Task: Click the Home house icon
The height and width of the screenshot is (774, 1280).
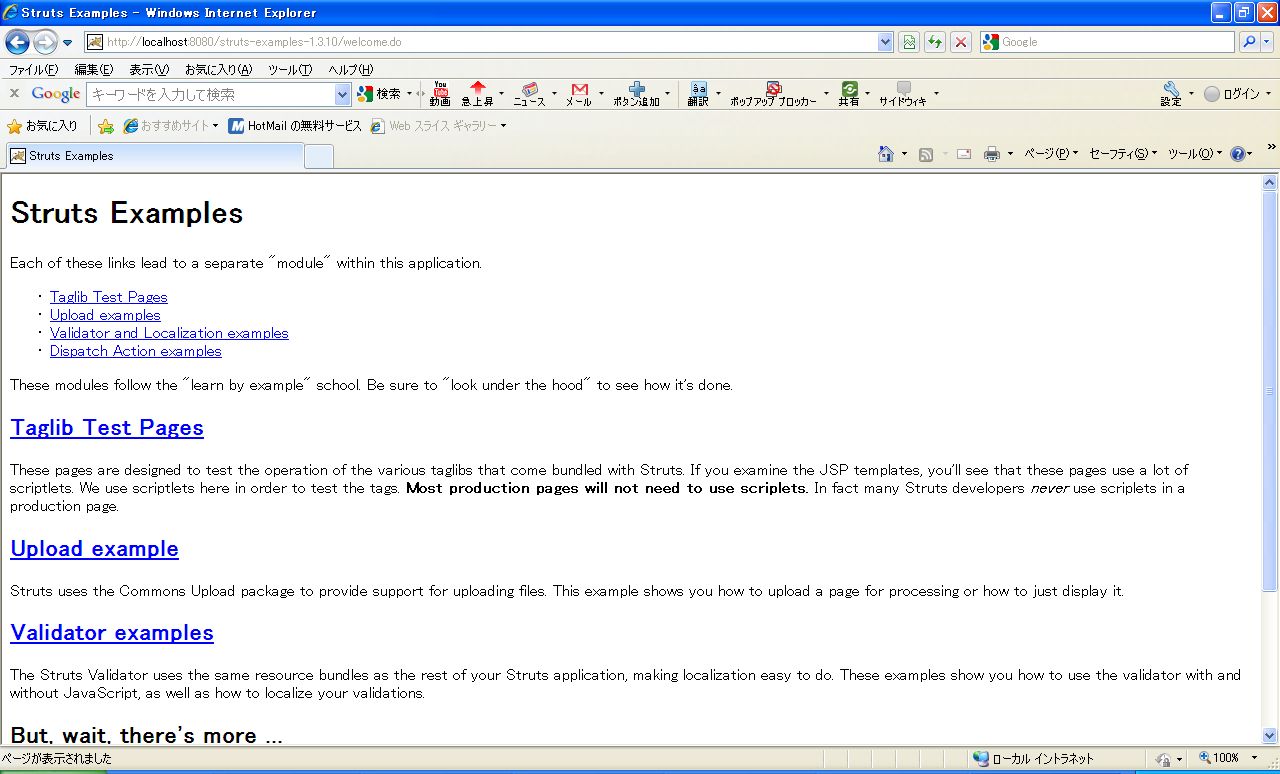Action: pyautogui.click(x=885, y=154)
